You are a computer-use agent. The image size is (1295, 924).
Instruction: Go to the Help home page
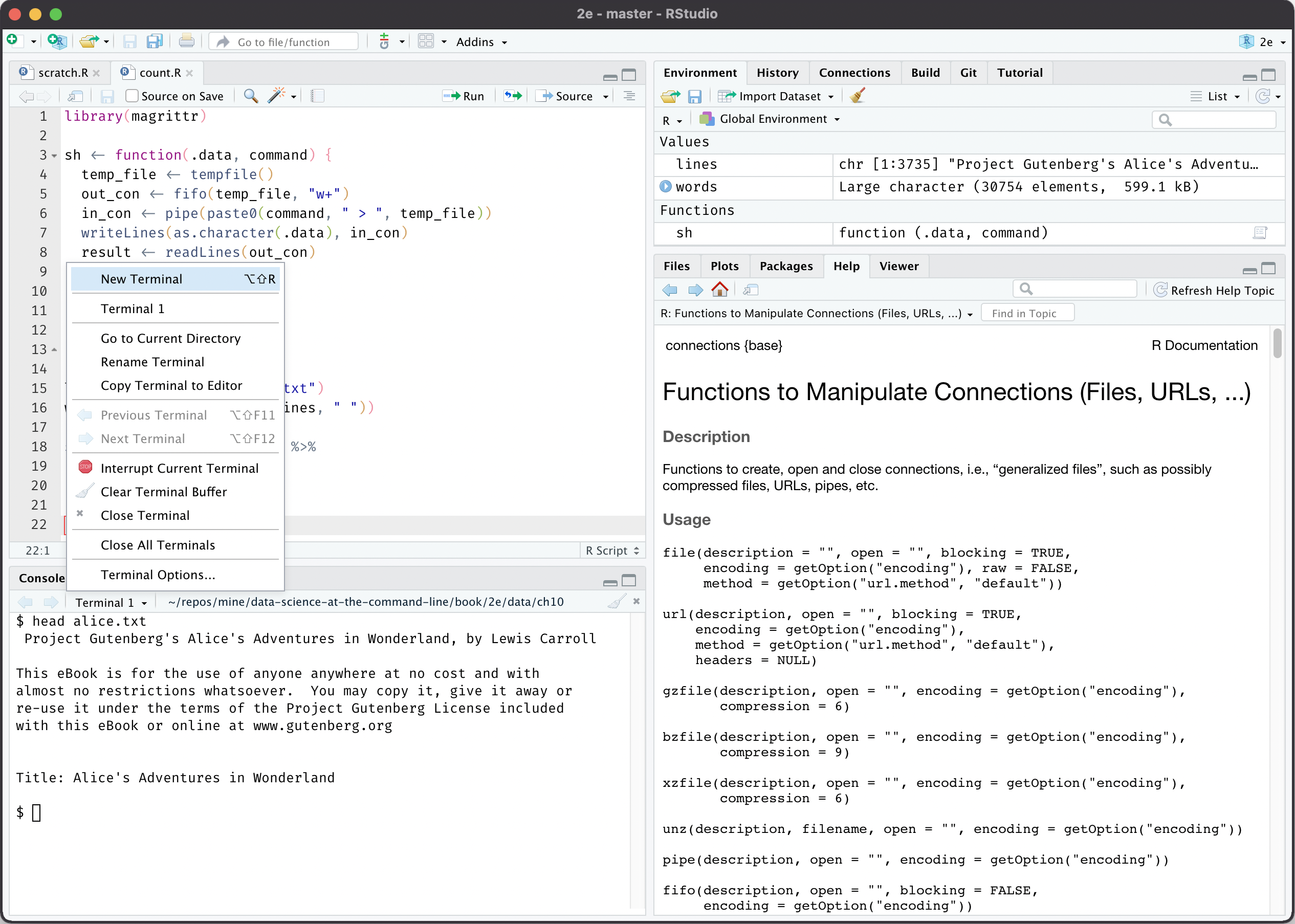click(x=720, y=290)
